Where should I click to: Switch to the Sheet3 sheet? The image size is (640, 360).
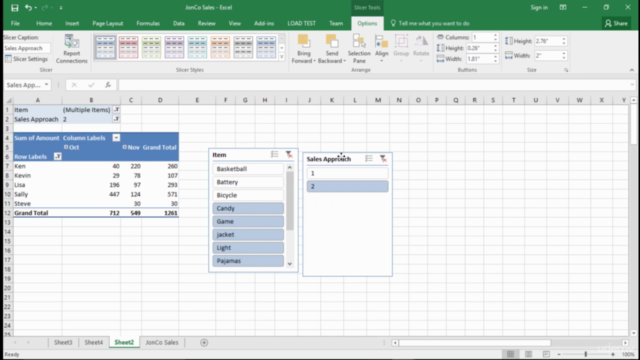click(x=63, y=342)
